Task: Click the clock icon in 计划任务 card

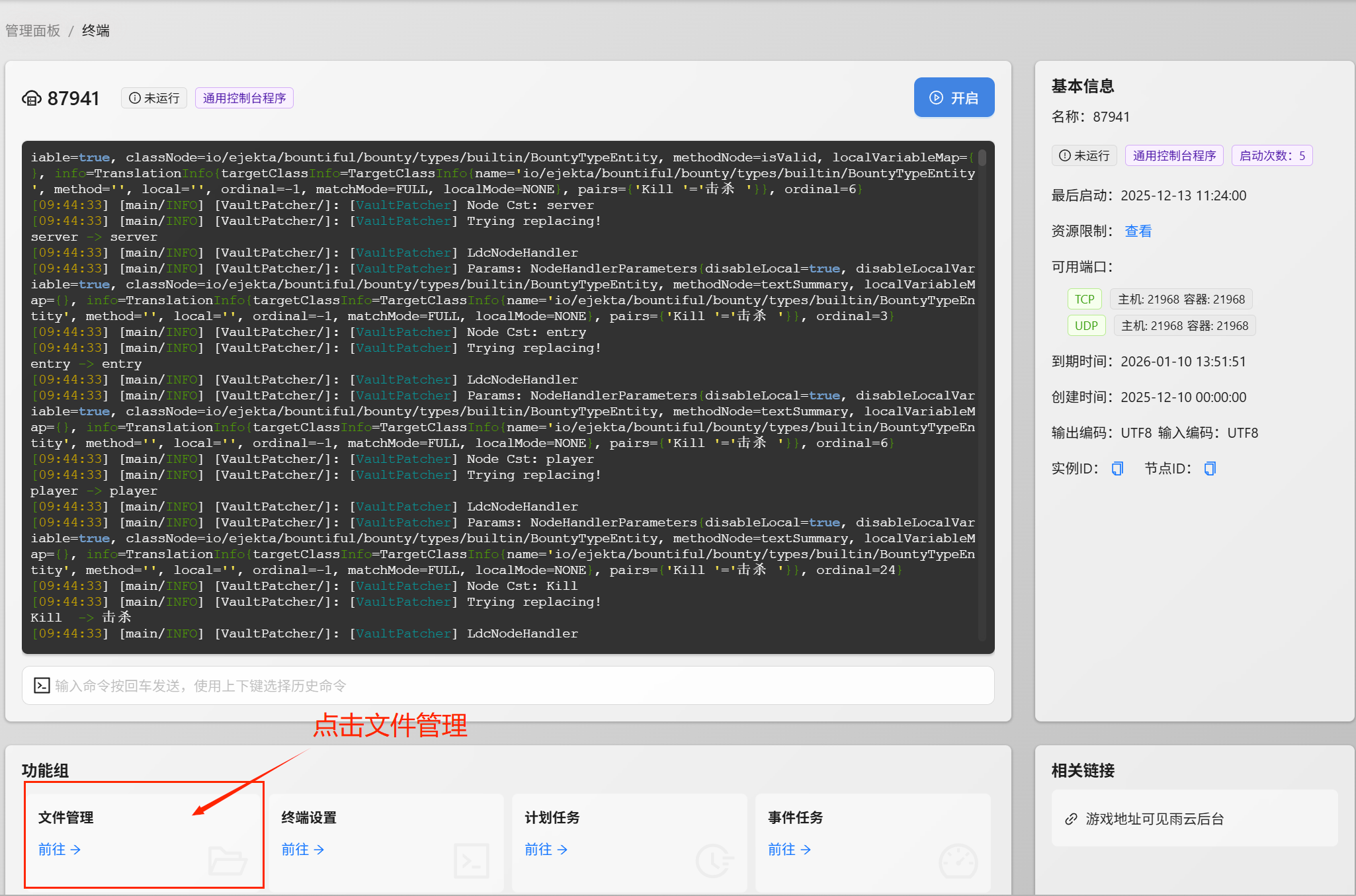Action: point(714,860)
